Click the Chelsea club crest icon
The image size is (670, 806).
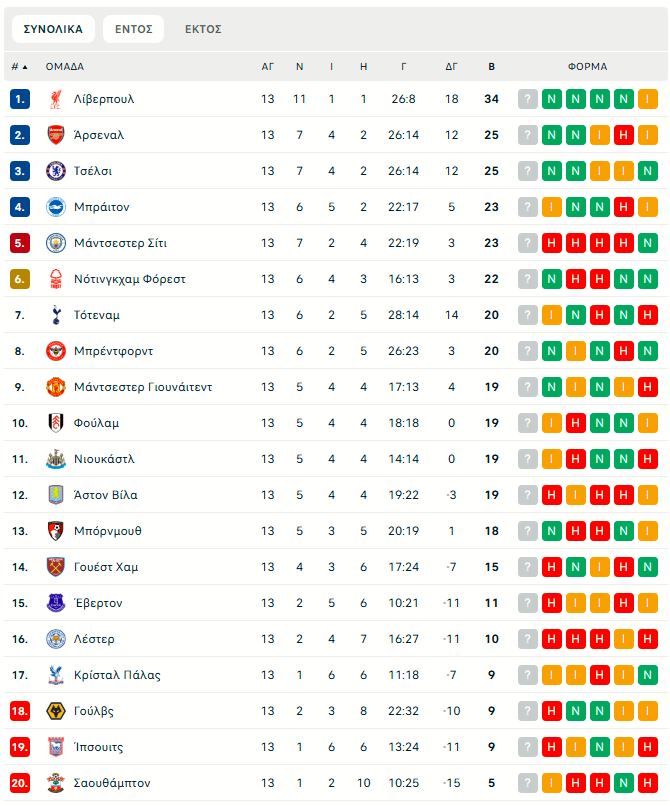click(x=56, y=171)
